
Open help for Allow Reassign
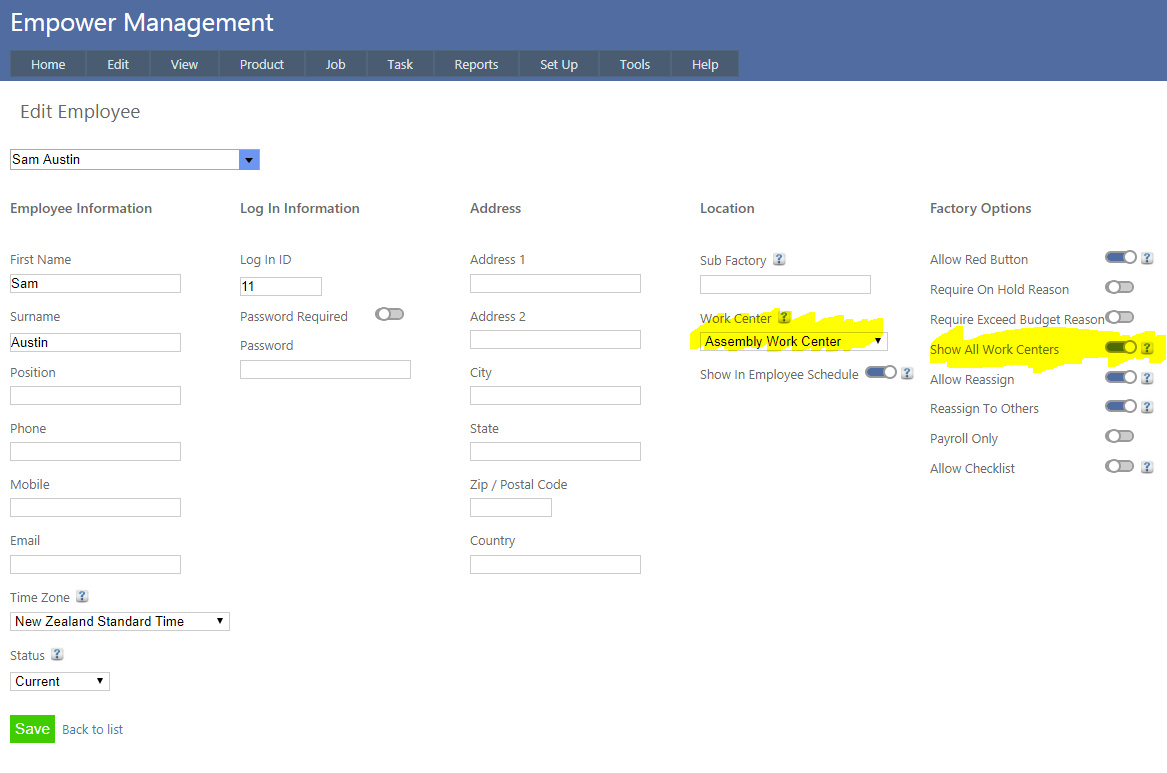click(x=1147, y=378)
